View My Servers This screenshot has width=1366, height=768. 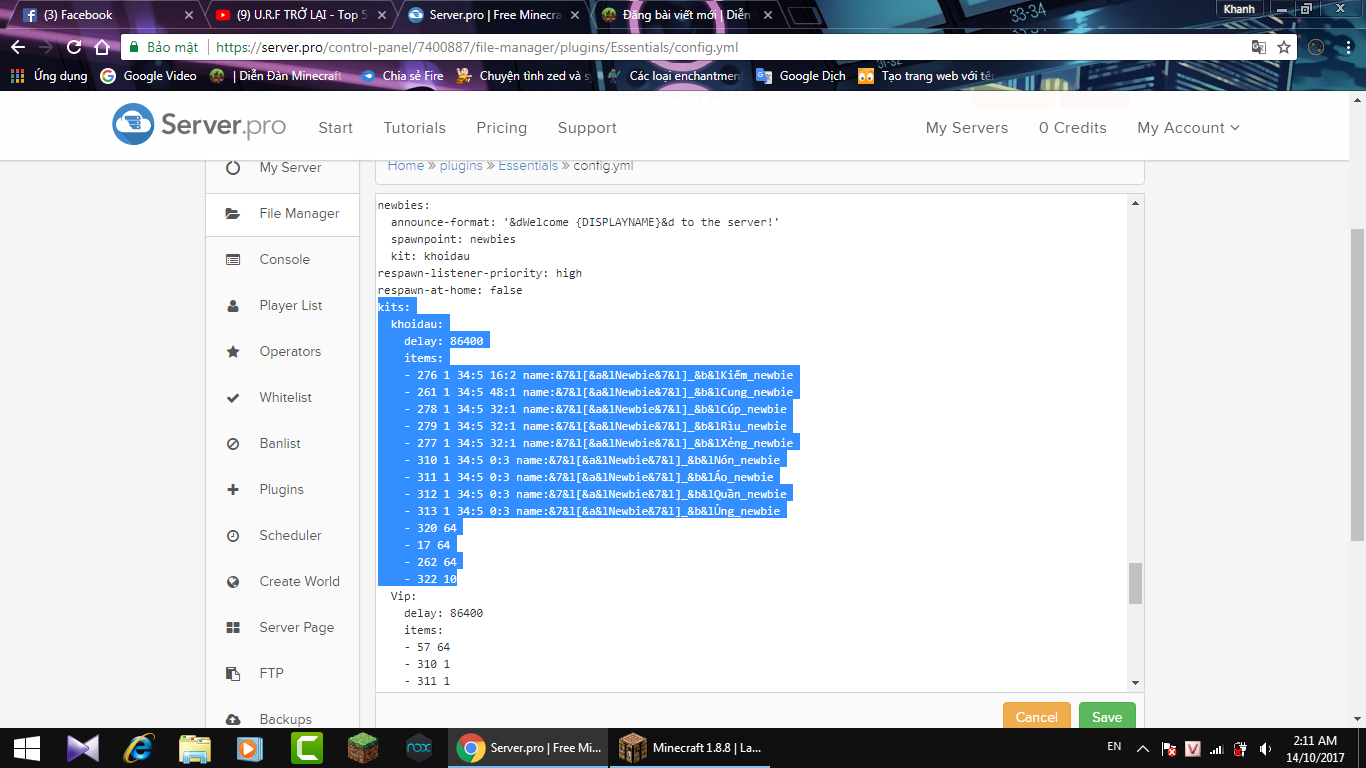tap(967, 128)
